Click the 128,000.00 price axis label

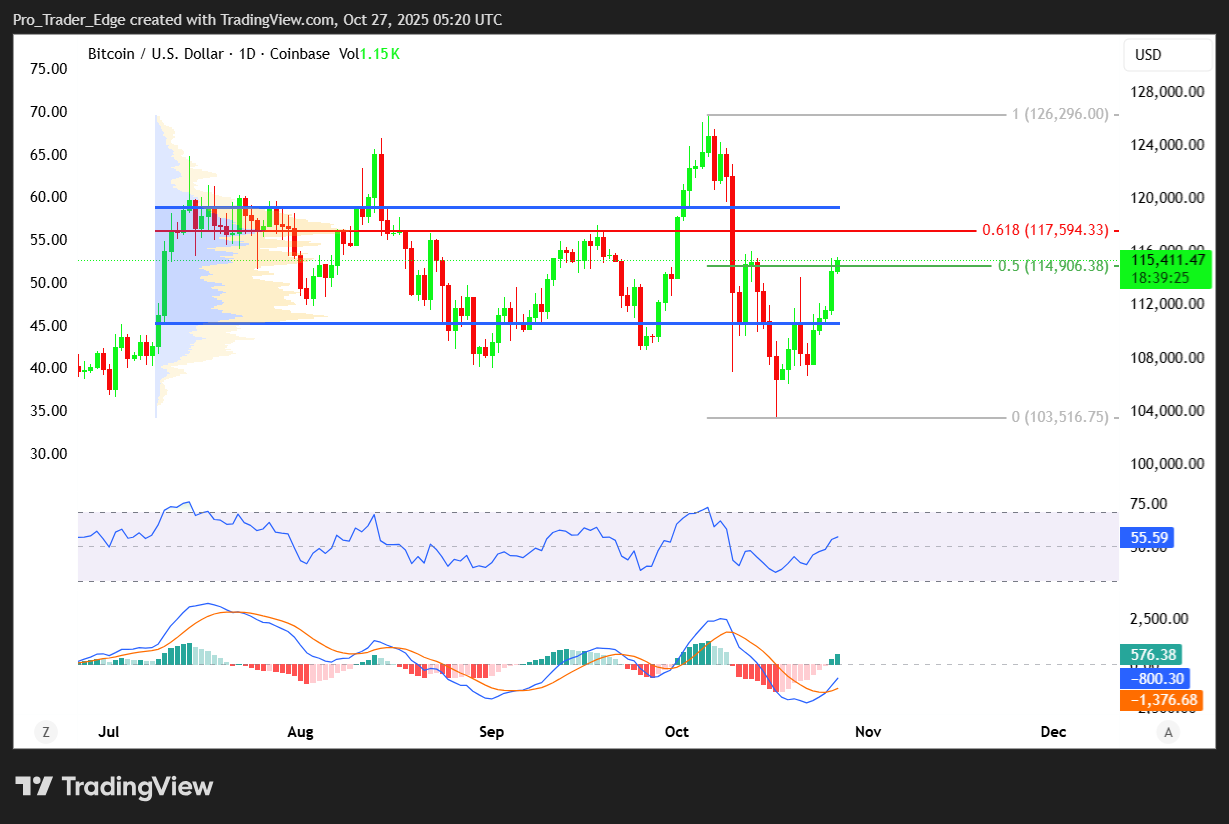coord(1166,93)
